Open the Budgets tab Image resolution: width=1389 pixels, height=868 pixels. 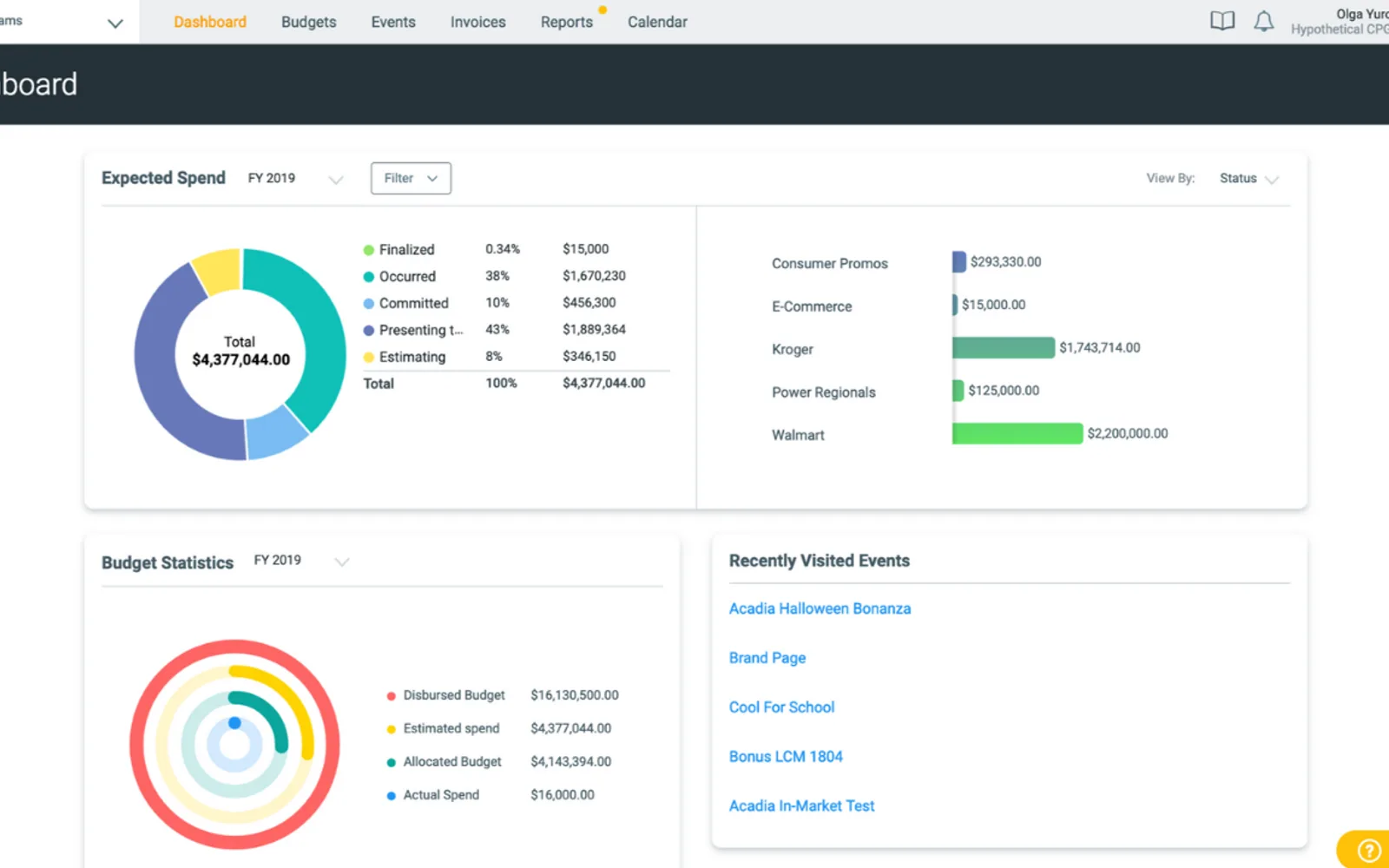point(309,22)
